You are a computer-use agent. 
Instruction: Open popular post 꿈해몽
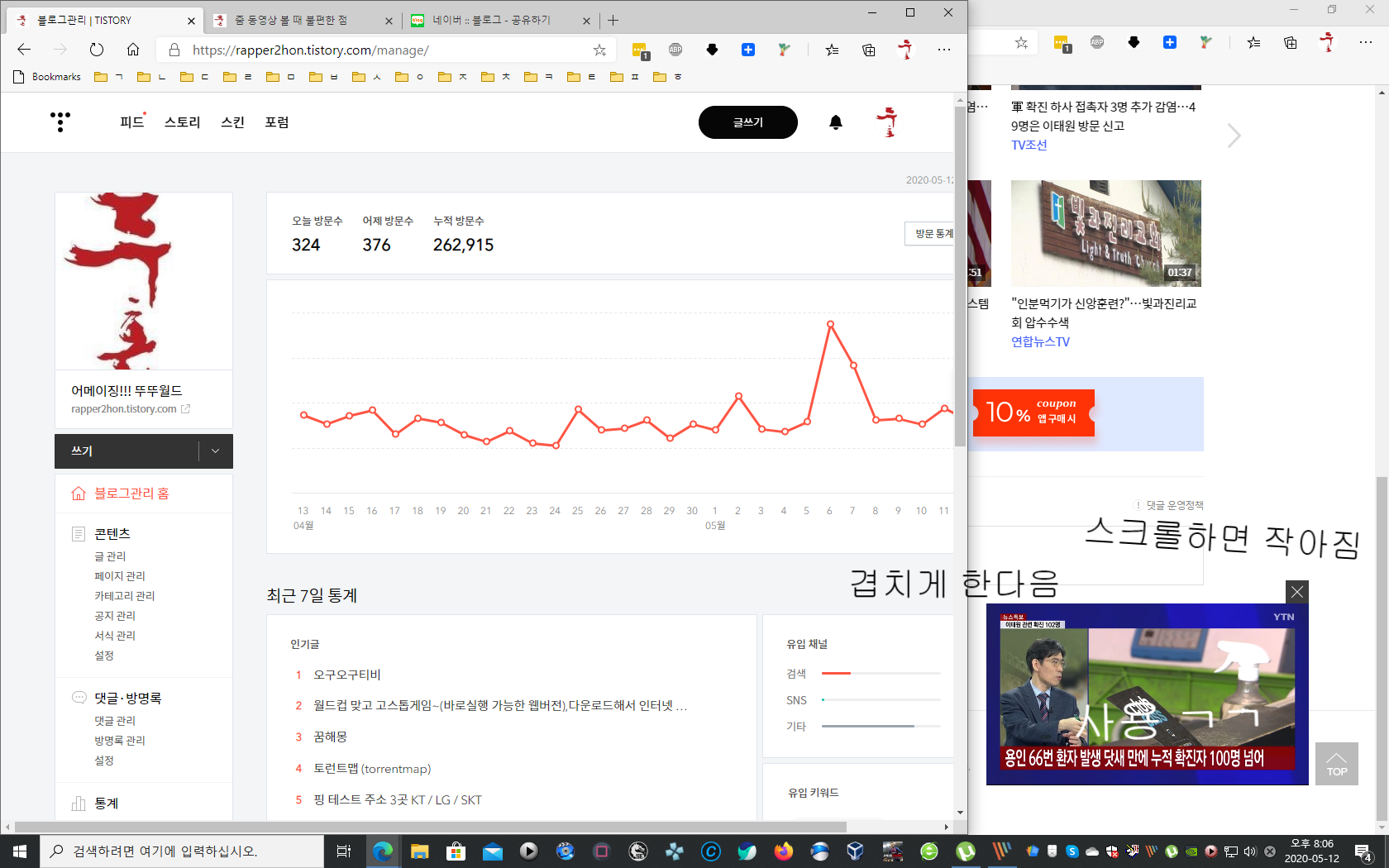pyautogui.click(x=331, y=737)
